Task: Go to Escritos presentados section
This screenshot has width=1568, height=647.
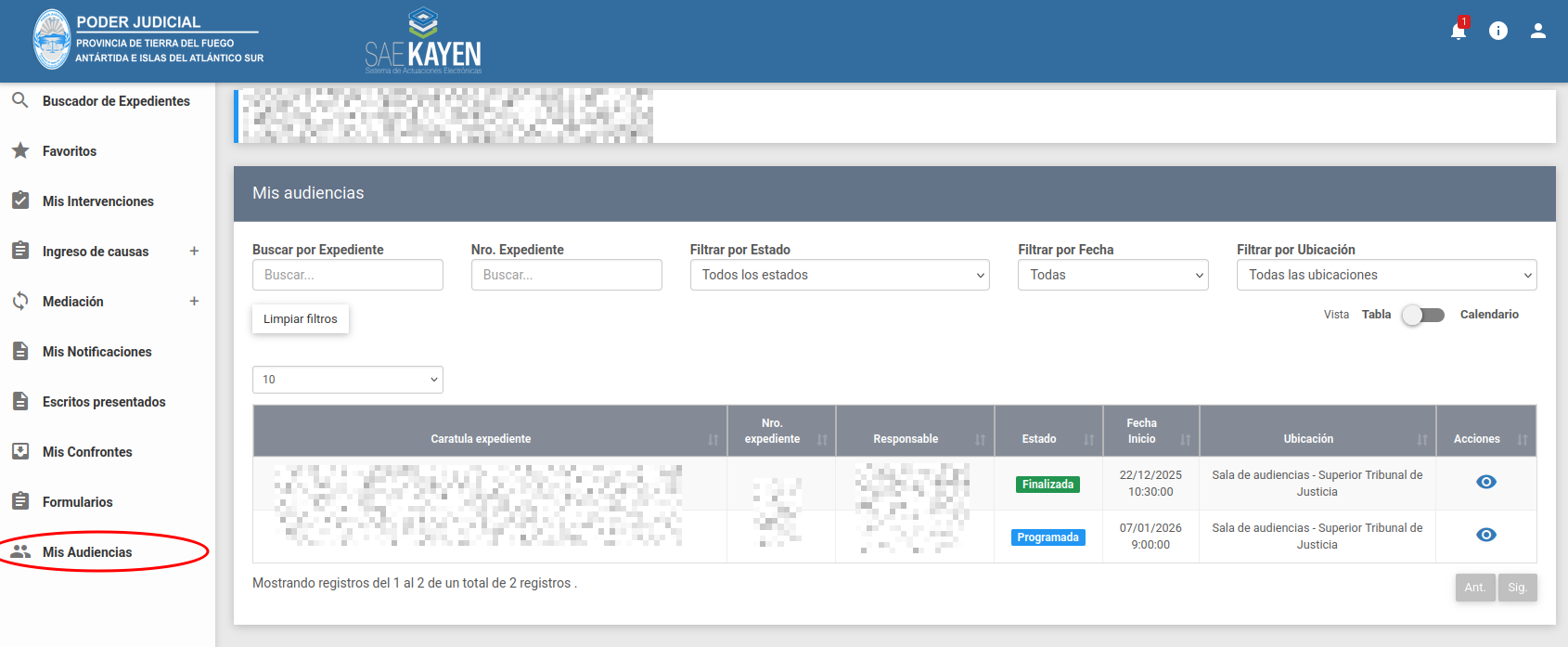Action: pos(104,402)
